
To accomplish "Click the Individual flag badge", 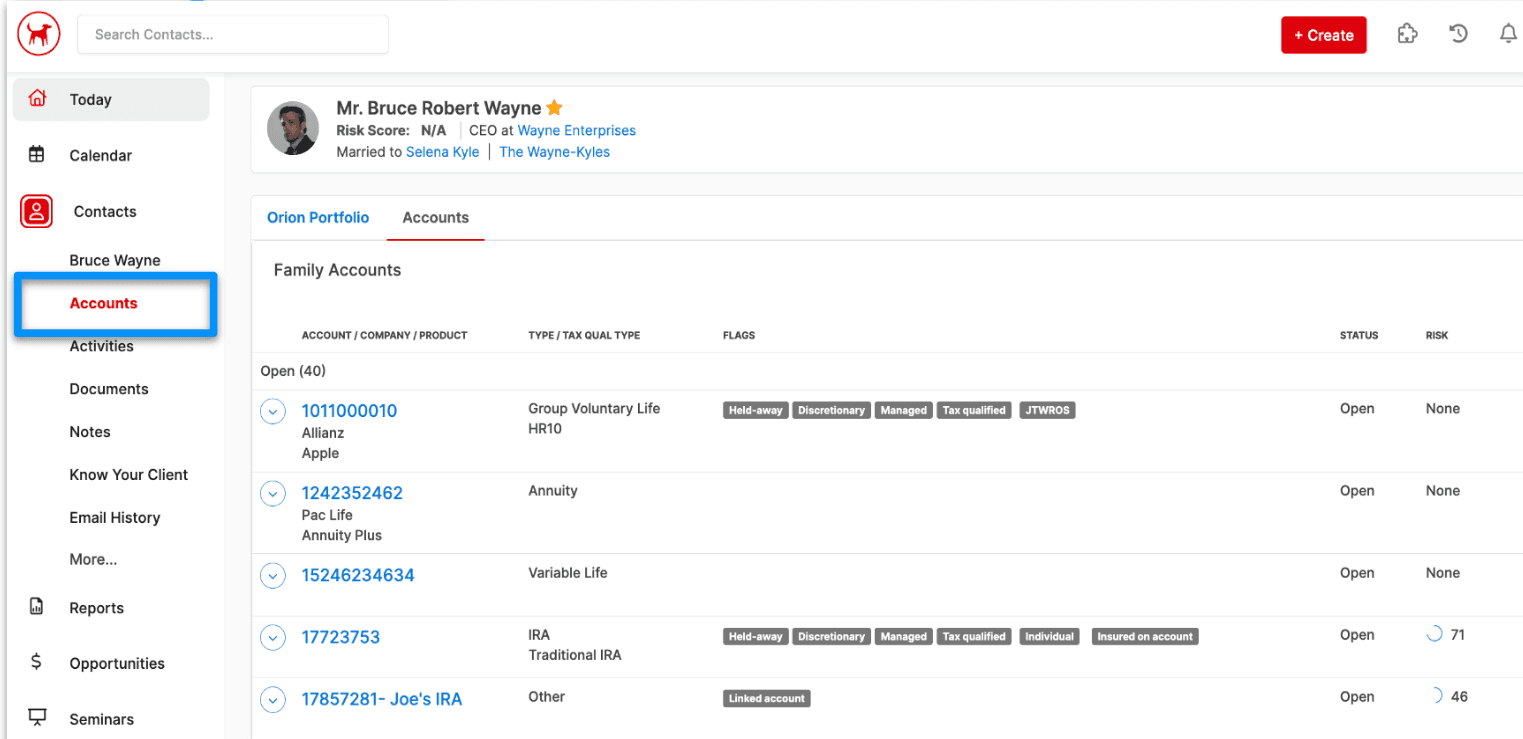I will click(x=1049, y=636).
